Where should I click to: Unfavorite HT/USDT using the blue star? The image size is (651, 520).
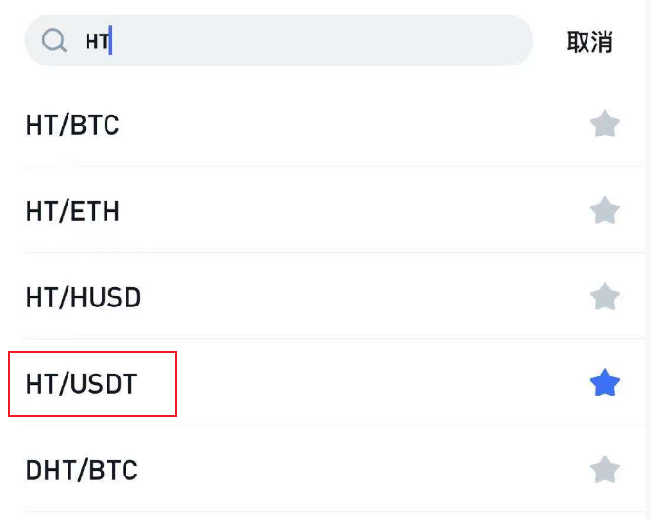click(604, 383)
